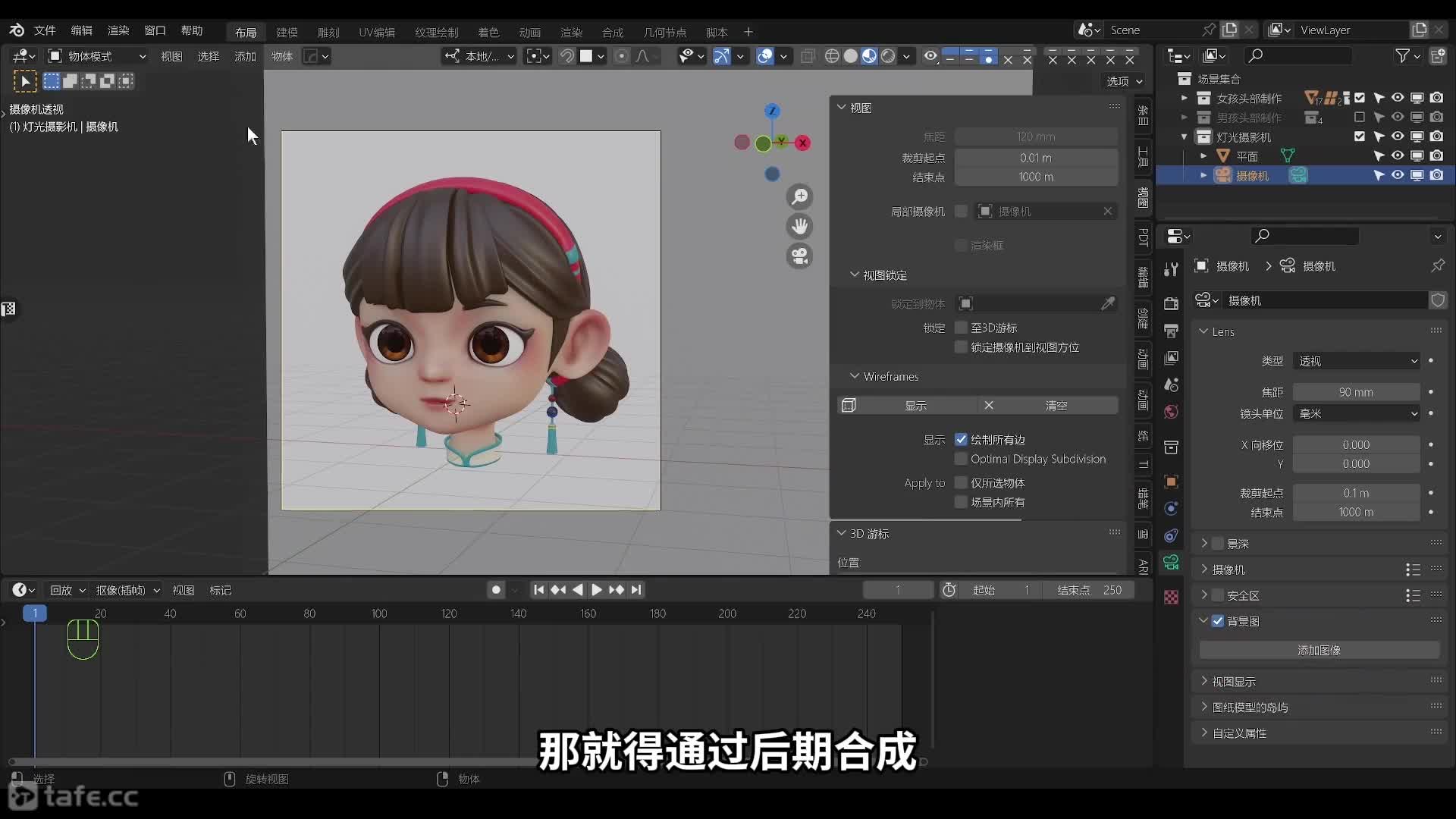Switch to 建模 workspace tab
Screen dimensions: 1456x819
point(287,32)
